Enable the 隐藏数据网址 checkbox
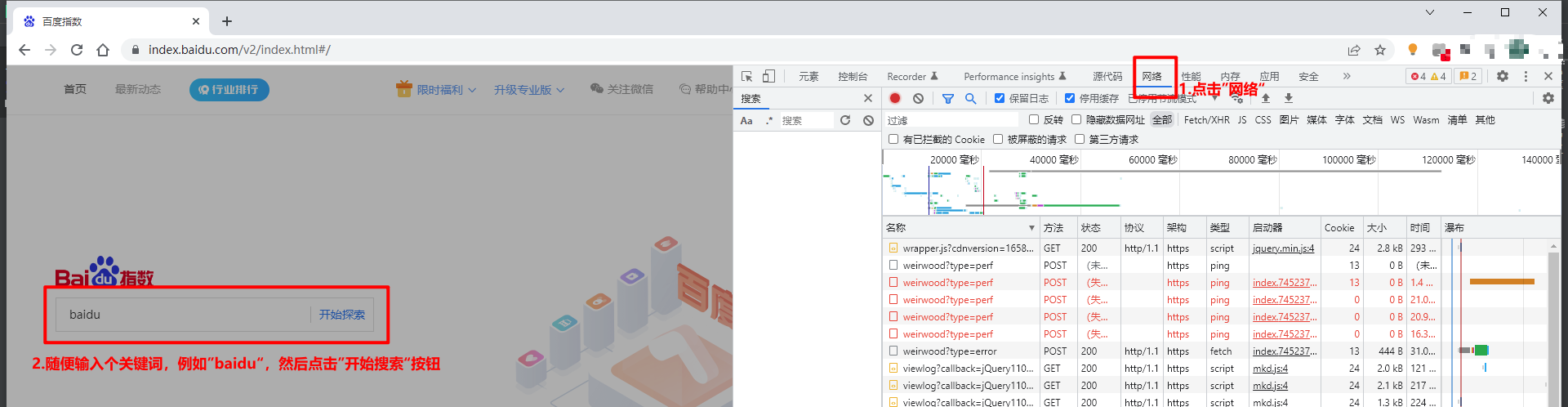The image size is (1568, 407). tap(1076, 119)
